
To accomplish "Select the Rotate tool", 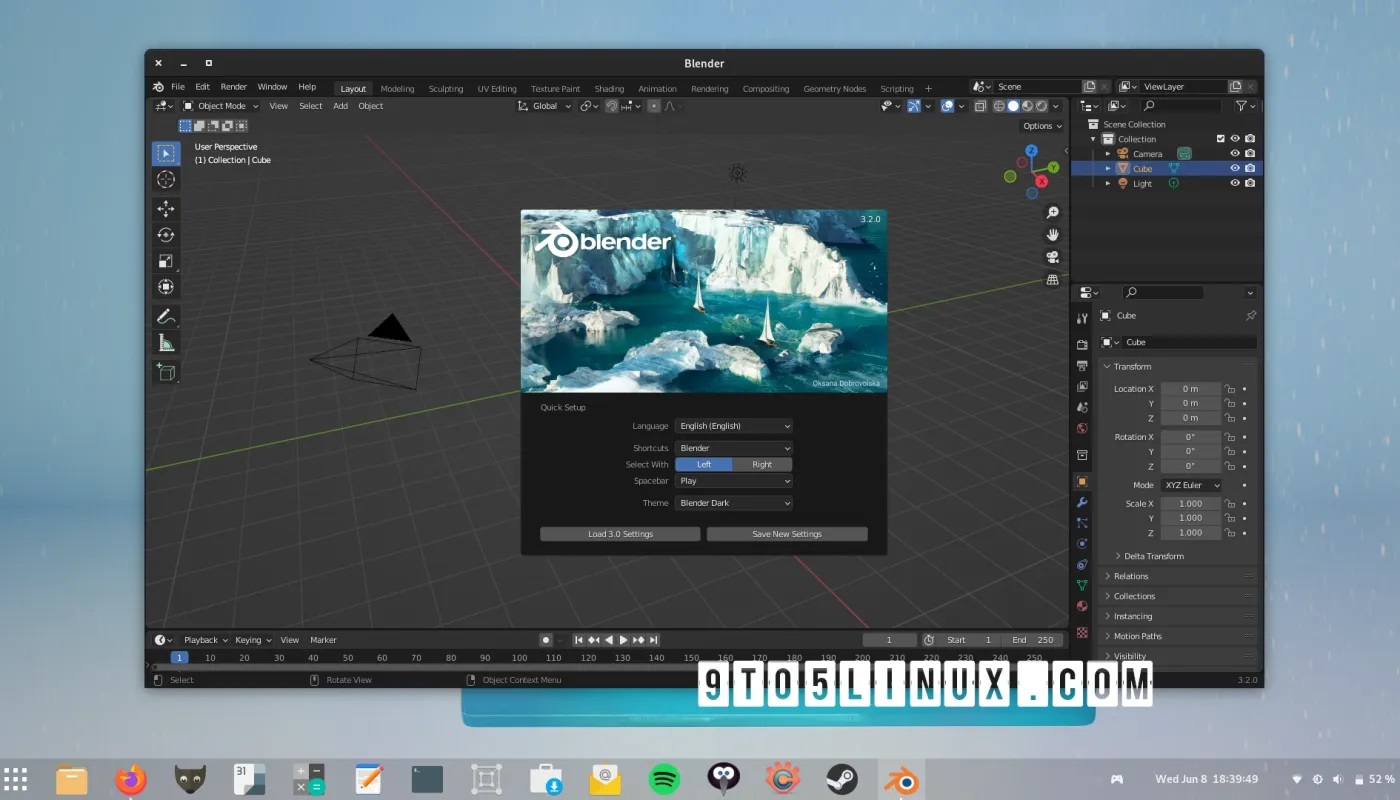I will click(166, 235).
